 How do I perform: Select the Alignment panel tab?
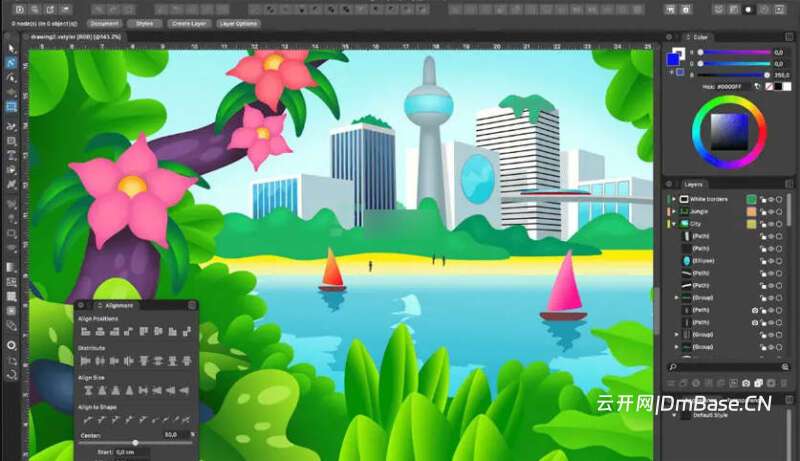[x=118, y=305]
